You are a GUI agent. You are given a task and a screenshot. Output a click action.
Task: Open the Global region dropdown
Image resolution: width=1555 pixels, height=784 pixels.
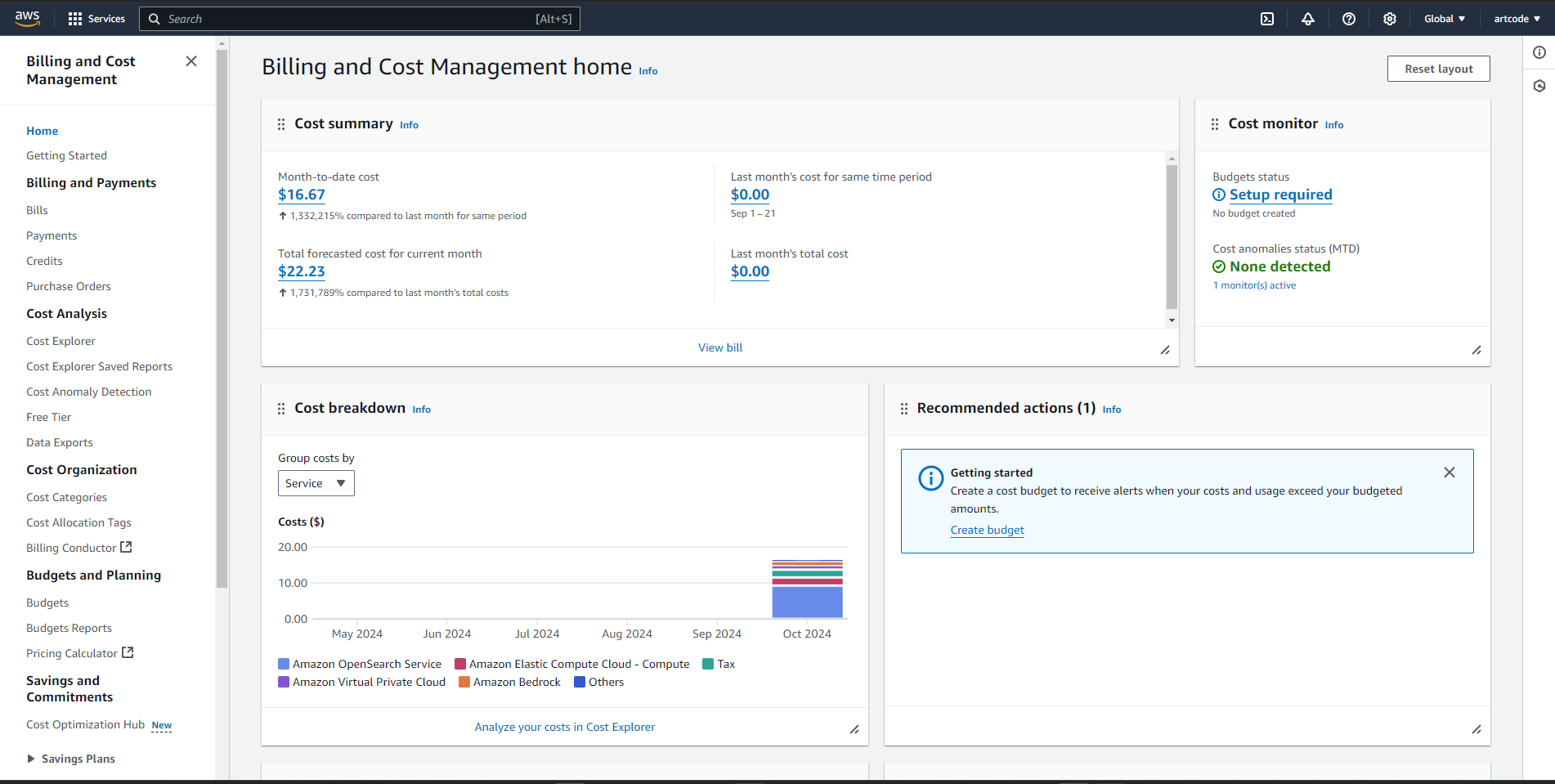(x=1445, y=19)
